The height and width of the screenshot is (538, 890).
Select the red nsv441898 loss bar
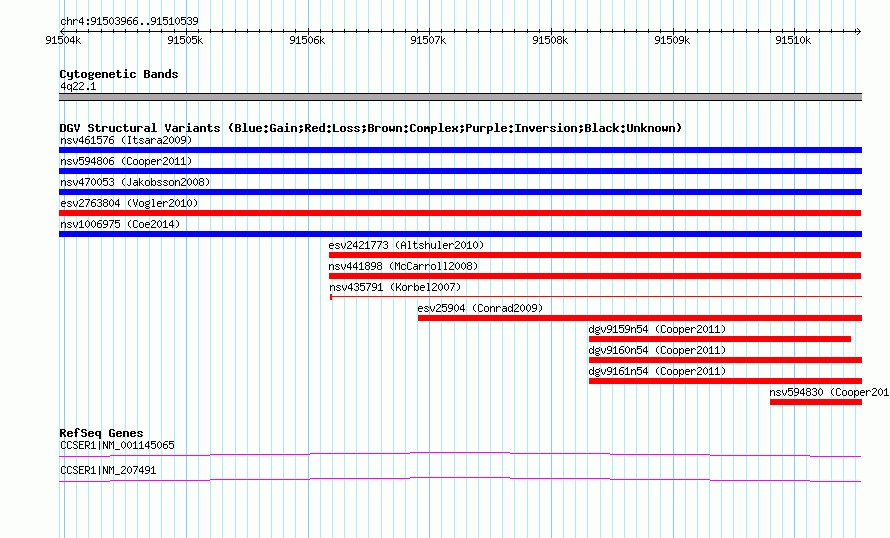tap(595, 276)
